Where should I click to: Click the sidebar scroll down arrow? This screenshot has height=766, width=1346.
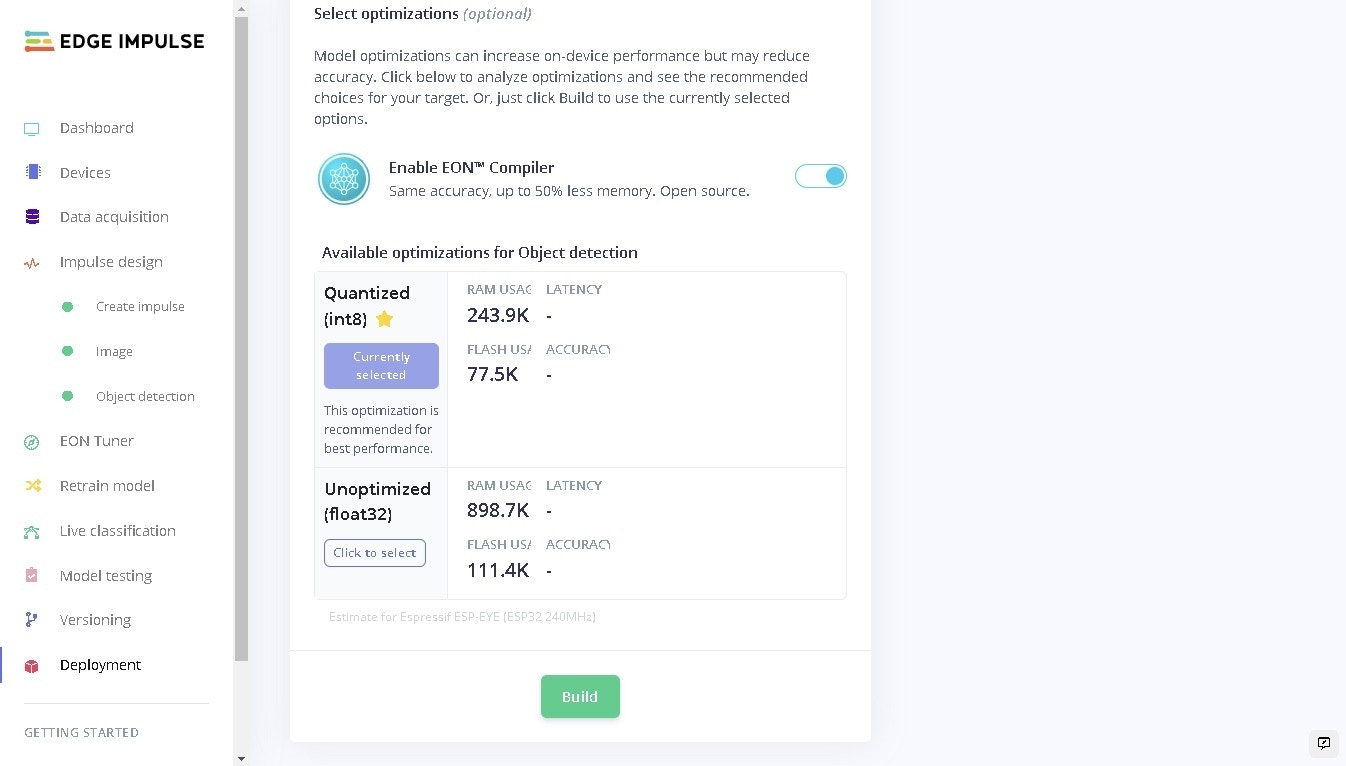(241, 759)
